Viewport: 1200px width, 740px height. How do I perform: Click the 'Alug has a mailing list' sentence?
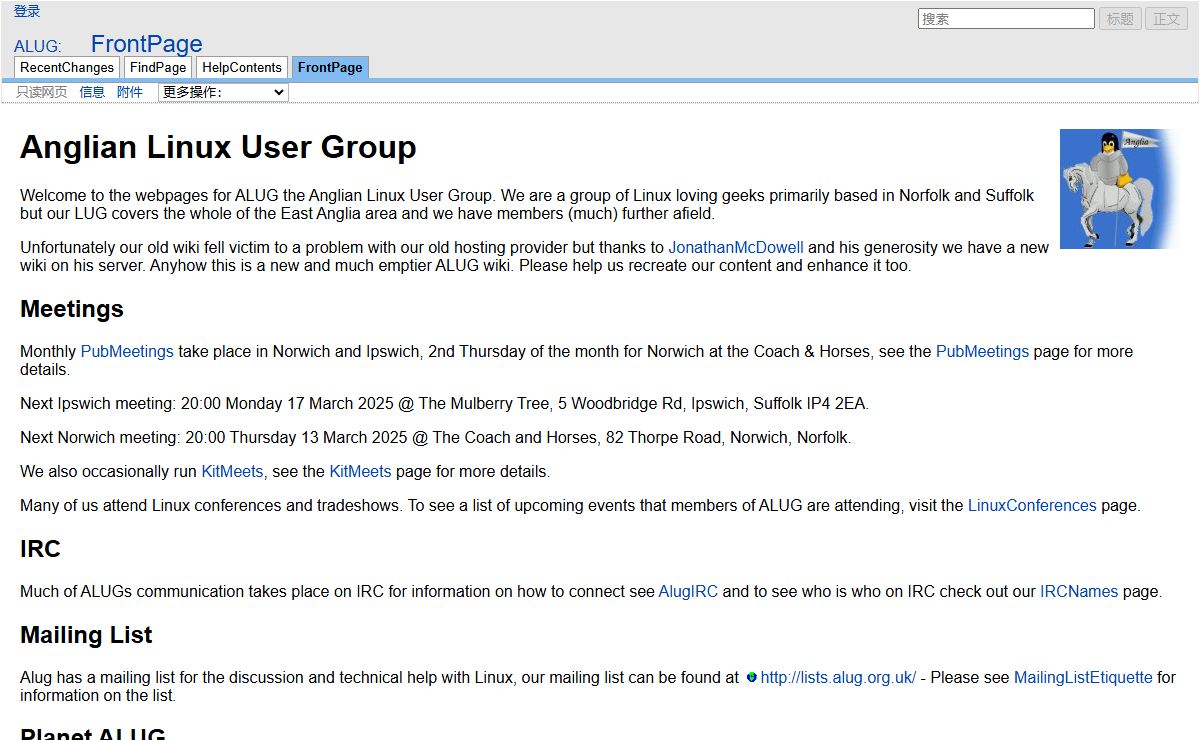pyautogui.click(x=598, y=687)
